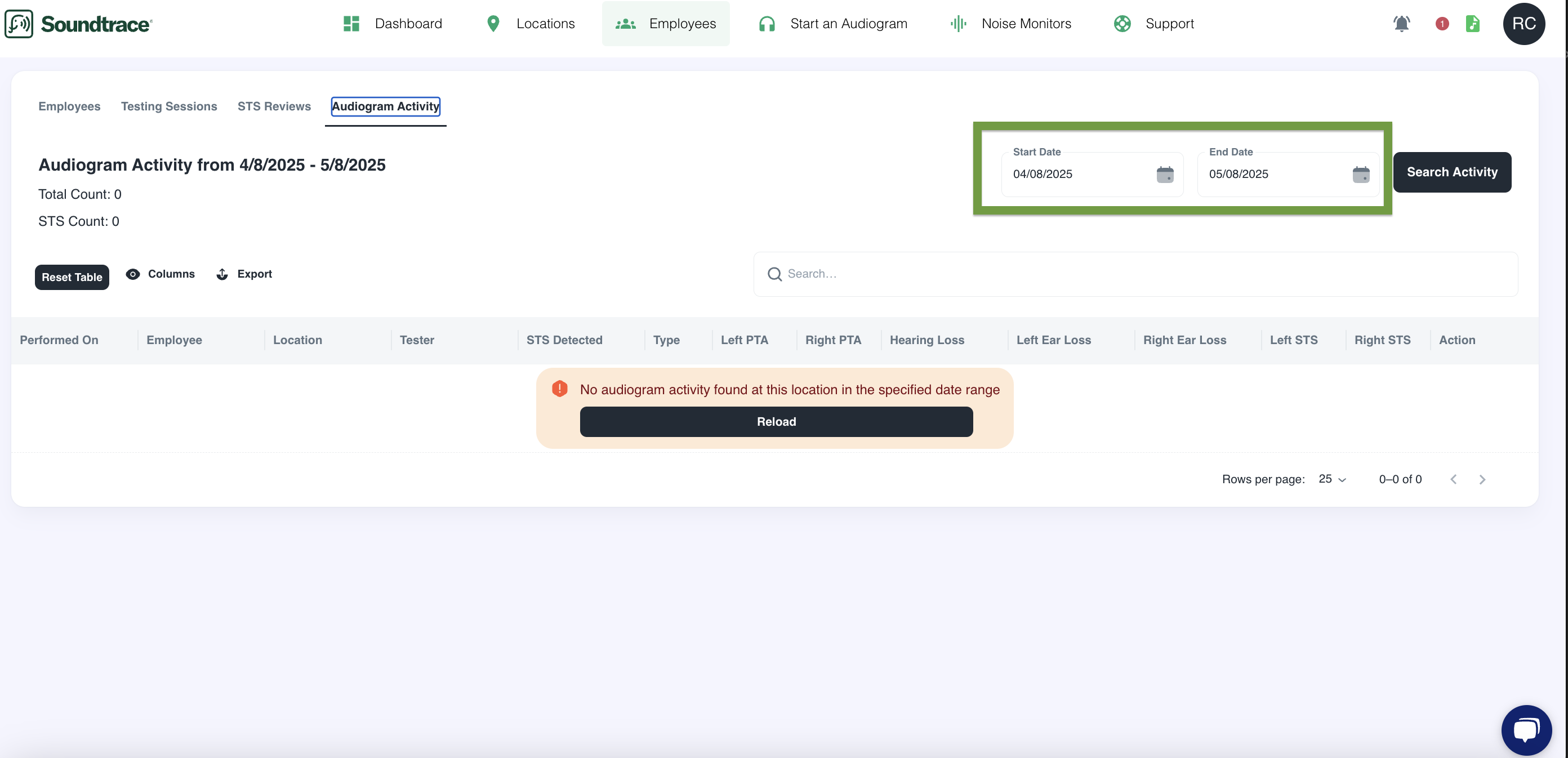The height and width of the screenshot is (758, 1568).
Task: Sort by the Right STS column
Action: (1382, 340)
